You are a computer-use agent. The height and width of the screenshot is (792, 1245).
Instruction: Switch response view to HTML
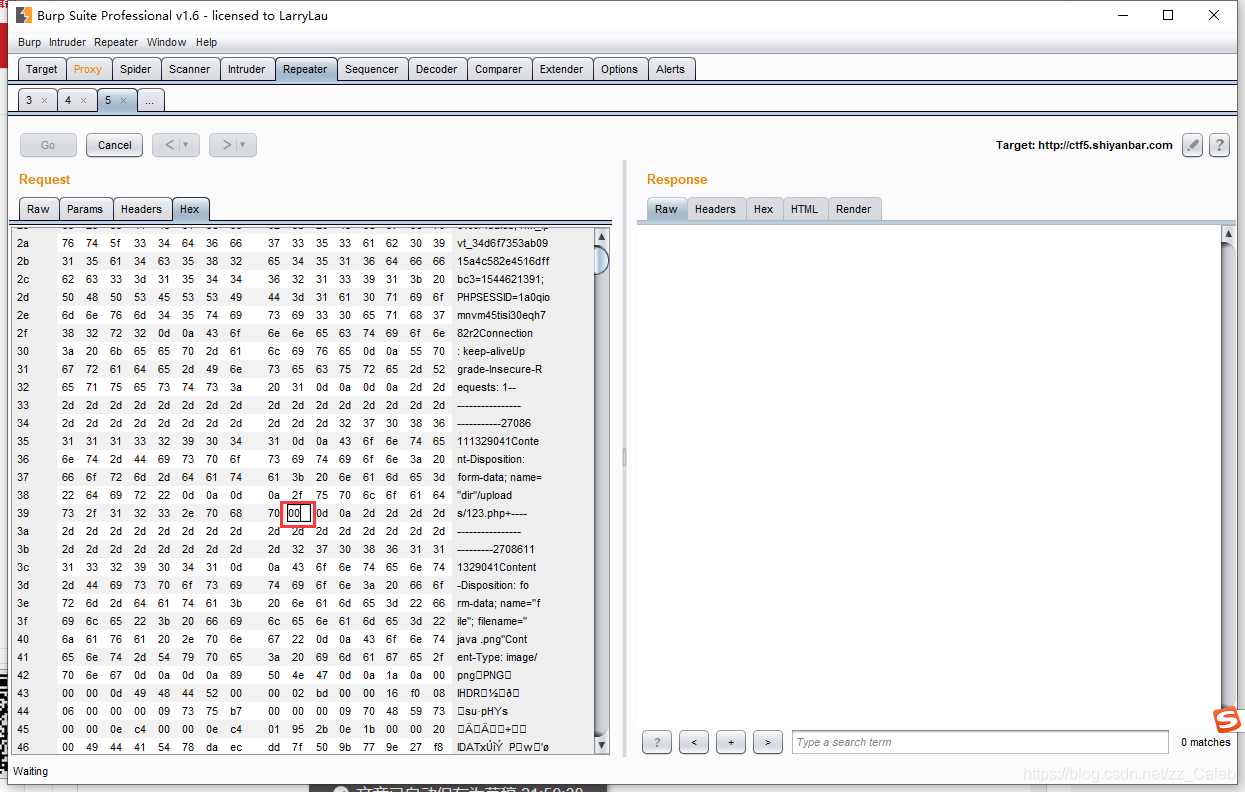point(805,209)
